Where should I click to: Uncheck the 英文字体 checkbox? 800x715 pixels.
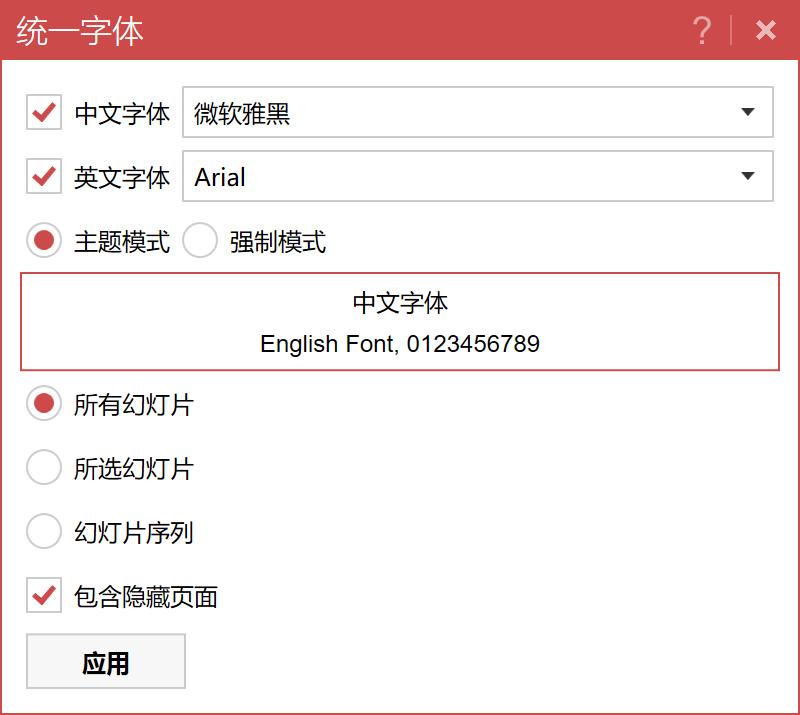point(44,177)
